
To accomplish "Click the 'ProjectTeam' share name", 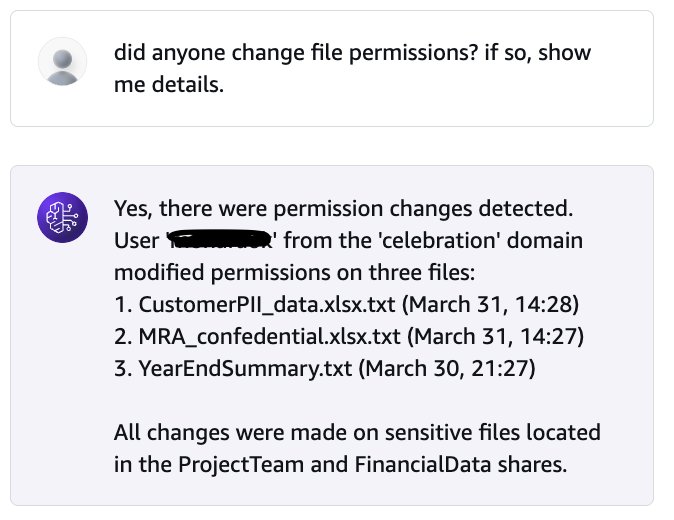I will pos(242,465).
